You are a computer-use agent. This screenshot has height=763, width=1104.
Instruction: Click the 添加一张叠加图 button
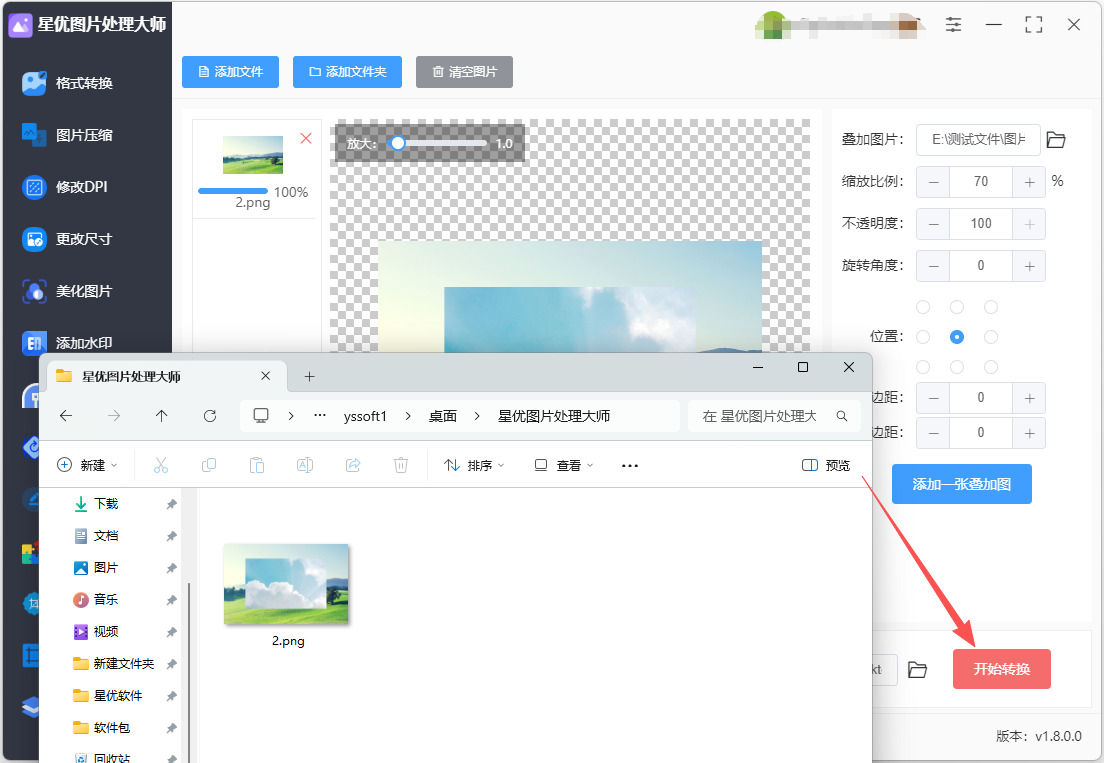tap(961, 484)
